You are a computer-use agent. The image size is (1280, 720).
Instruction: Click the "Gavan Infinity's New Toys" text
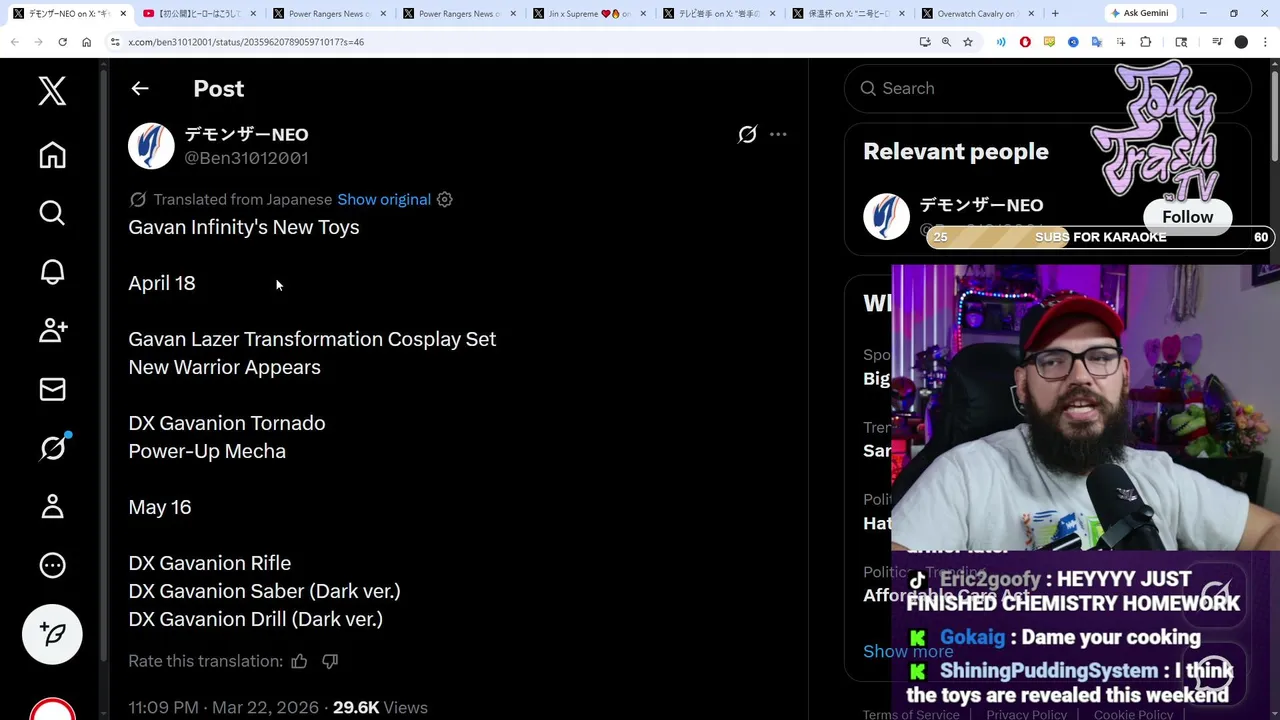[244, 227]
